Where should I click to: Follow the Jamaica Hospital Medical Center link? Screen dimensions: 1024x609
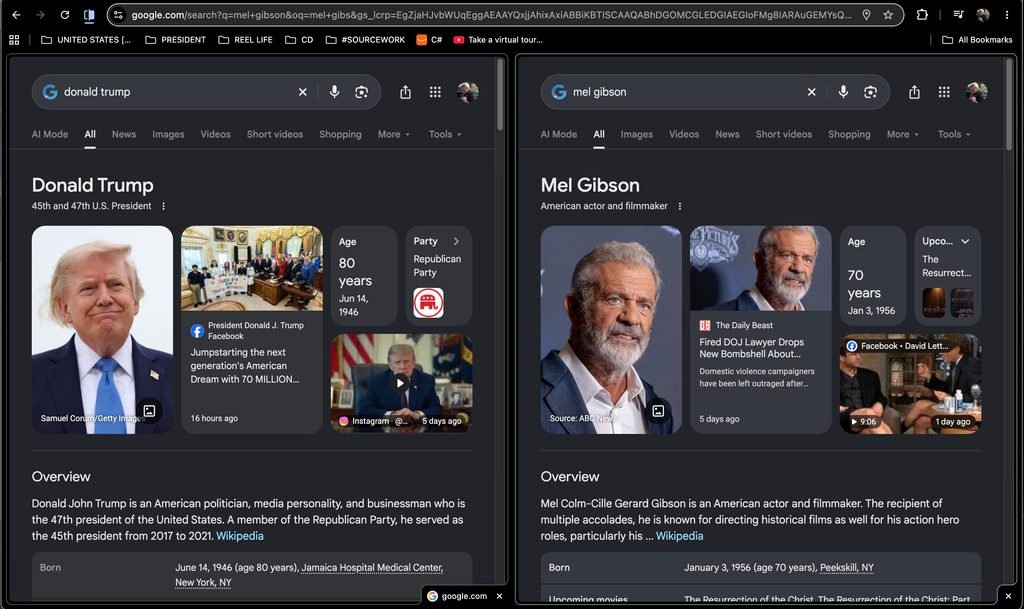pyautogui.click(x=372, y=568)
